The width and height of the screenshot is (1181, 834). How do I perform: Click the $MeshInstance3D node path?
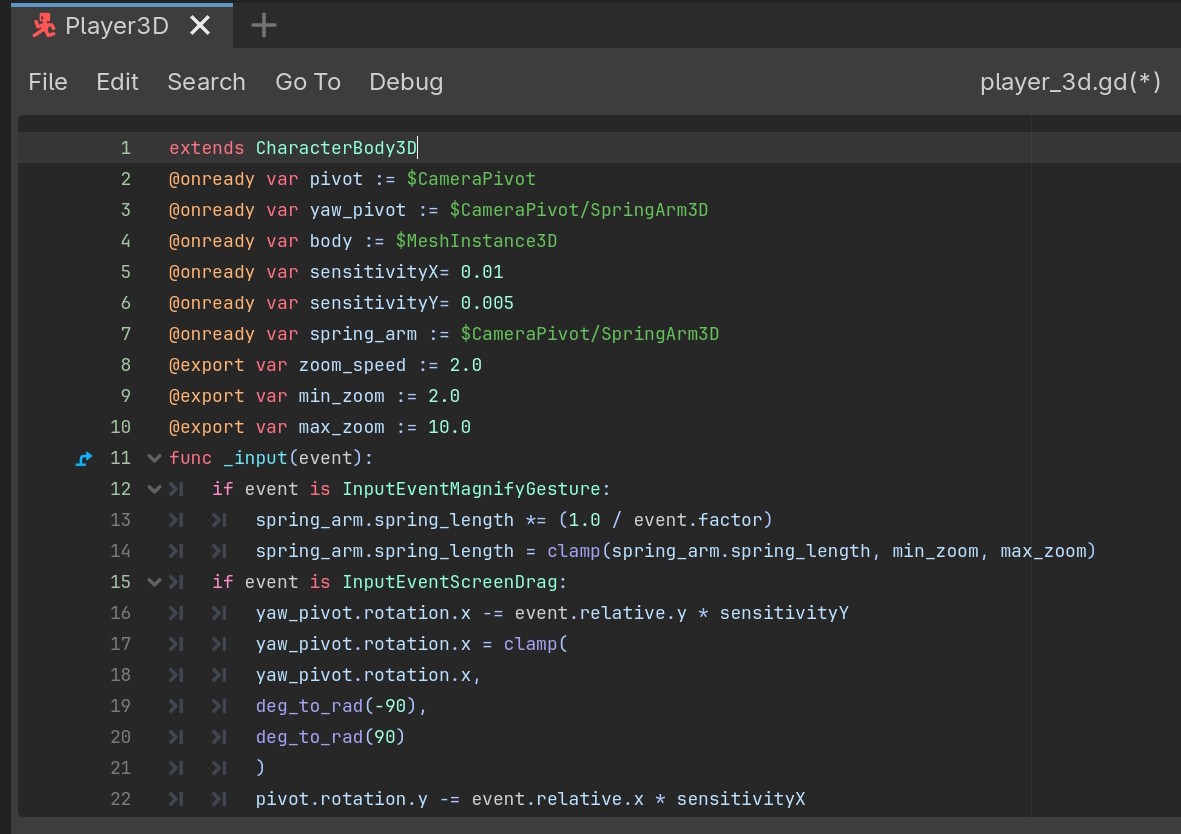[x=476, y=241]
